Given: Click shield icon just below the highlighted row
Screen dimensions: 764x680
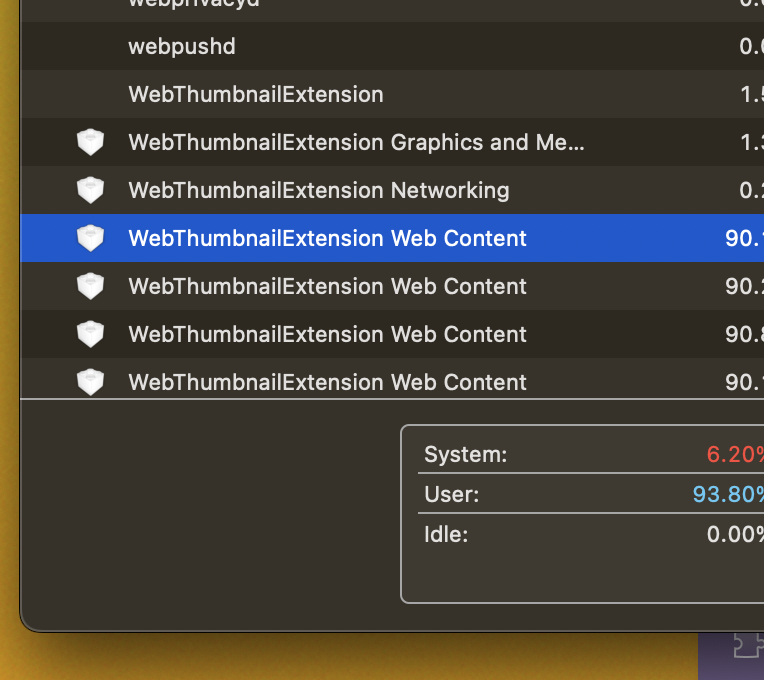Looking at the screenshot, I should (91, 286).
